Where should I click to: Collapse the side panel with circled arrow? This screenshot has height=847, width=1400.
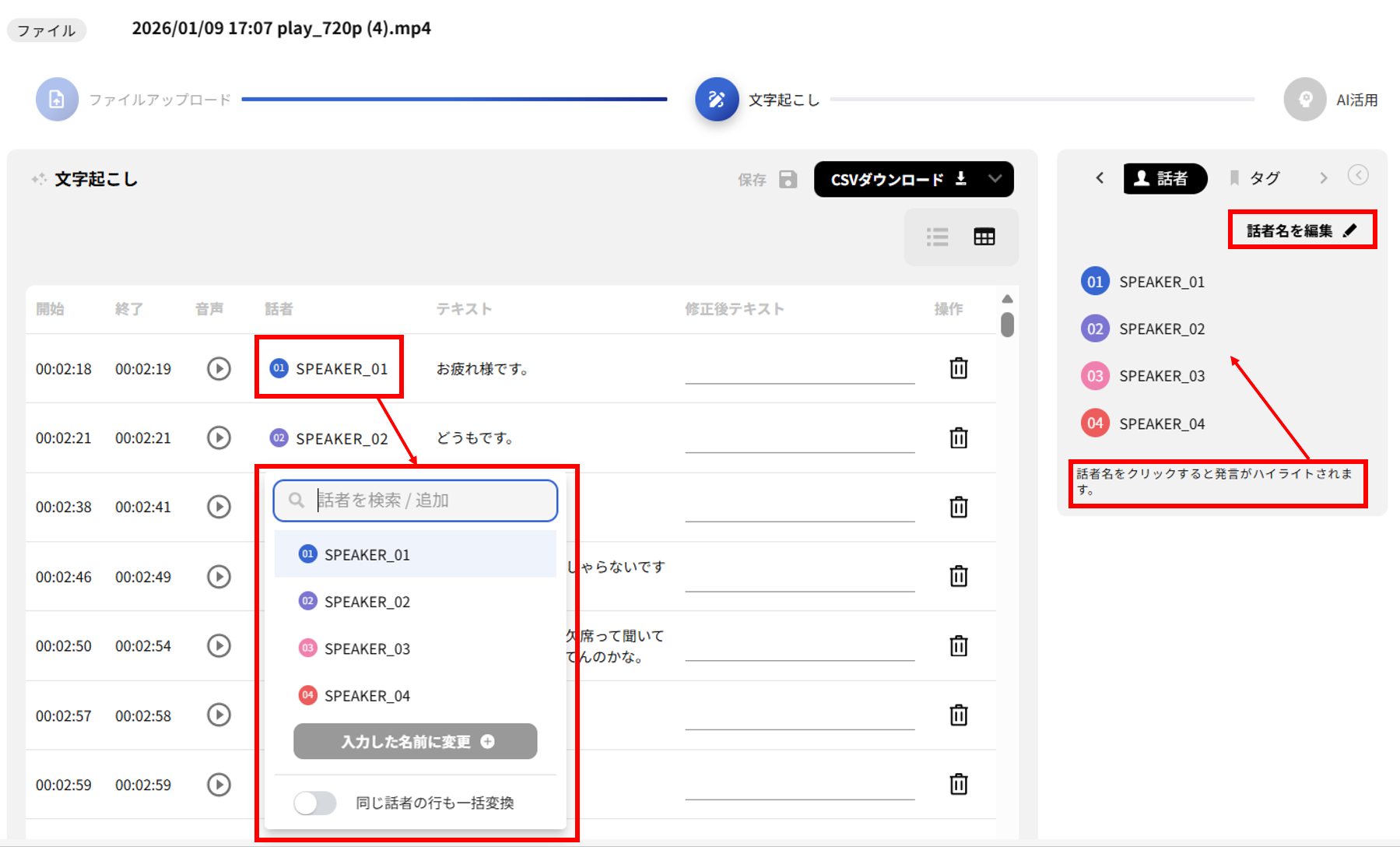click(1357, 175)
